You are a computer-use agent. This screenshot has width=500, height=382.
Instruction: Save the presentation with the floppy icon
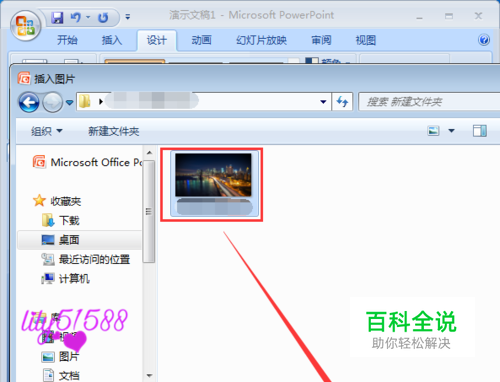[x=57, y=17]
